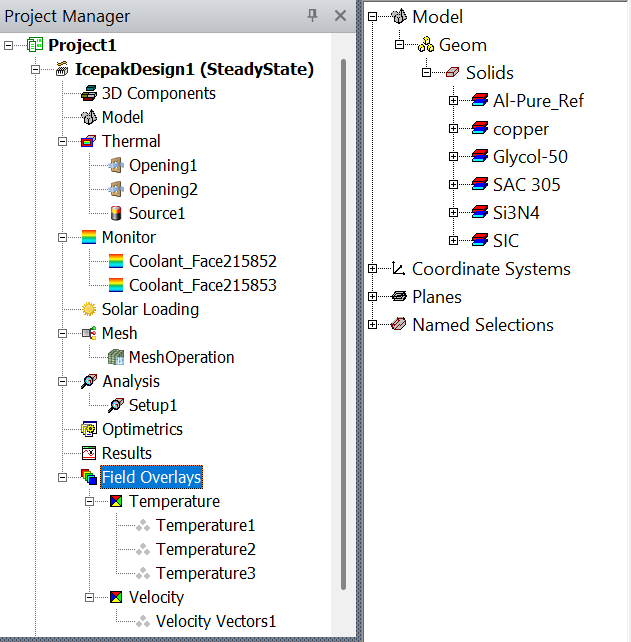The height and width of the screenshot is (642, 631).
Task: Select the Glycol-50 material entry
Action: click(530, 157)
